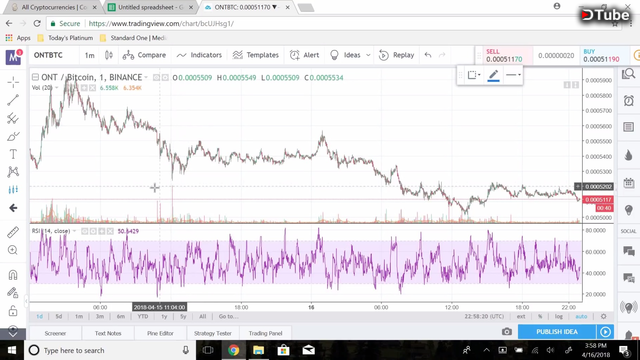The width and height of the screenshot is (640, 360).
Task: Switch to the Untitled spreadsheet browser tab
Action: click(x=151, y=7)
